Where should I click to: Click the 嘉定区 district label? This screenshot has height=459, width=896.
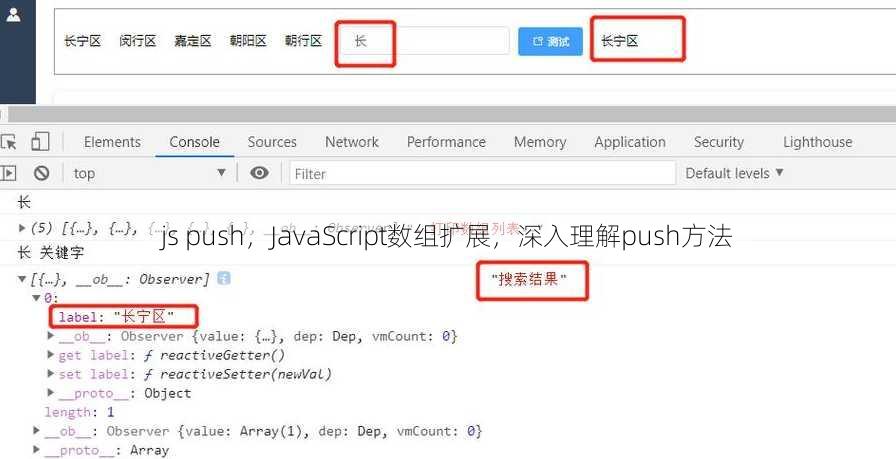tap(193, 41)
